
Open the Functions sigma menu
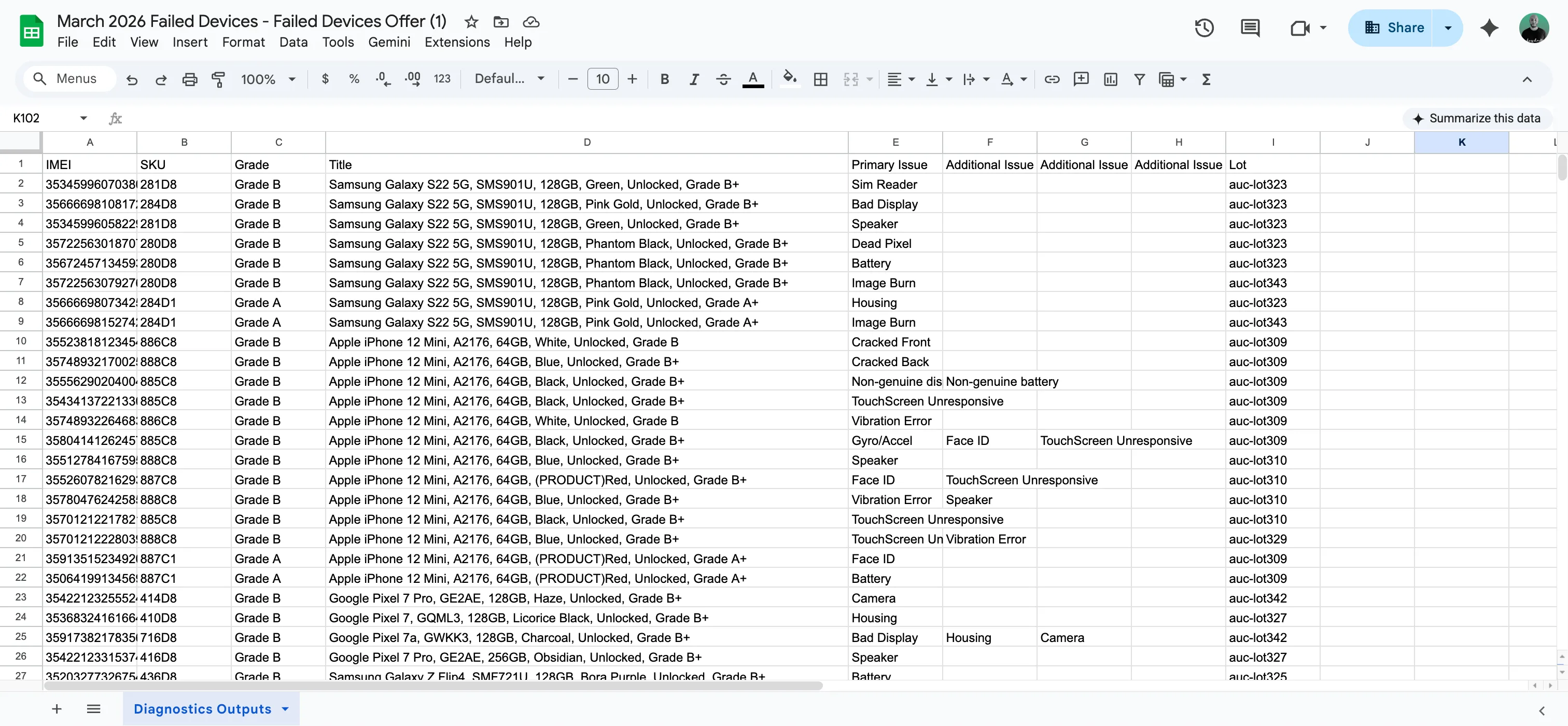[x=1206, y=79]
